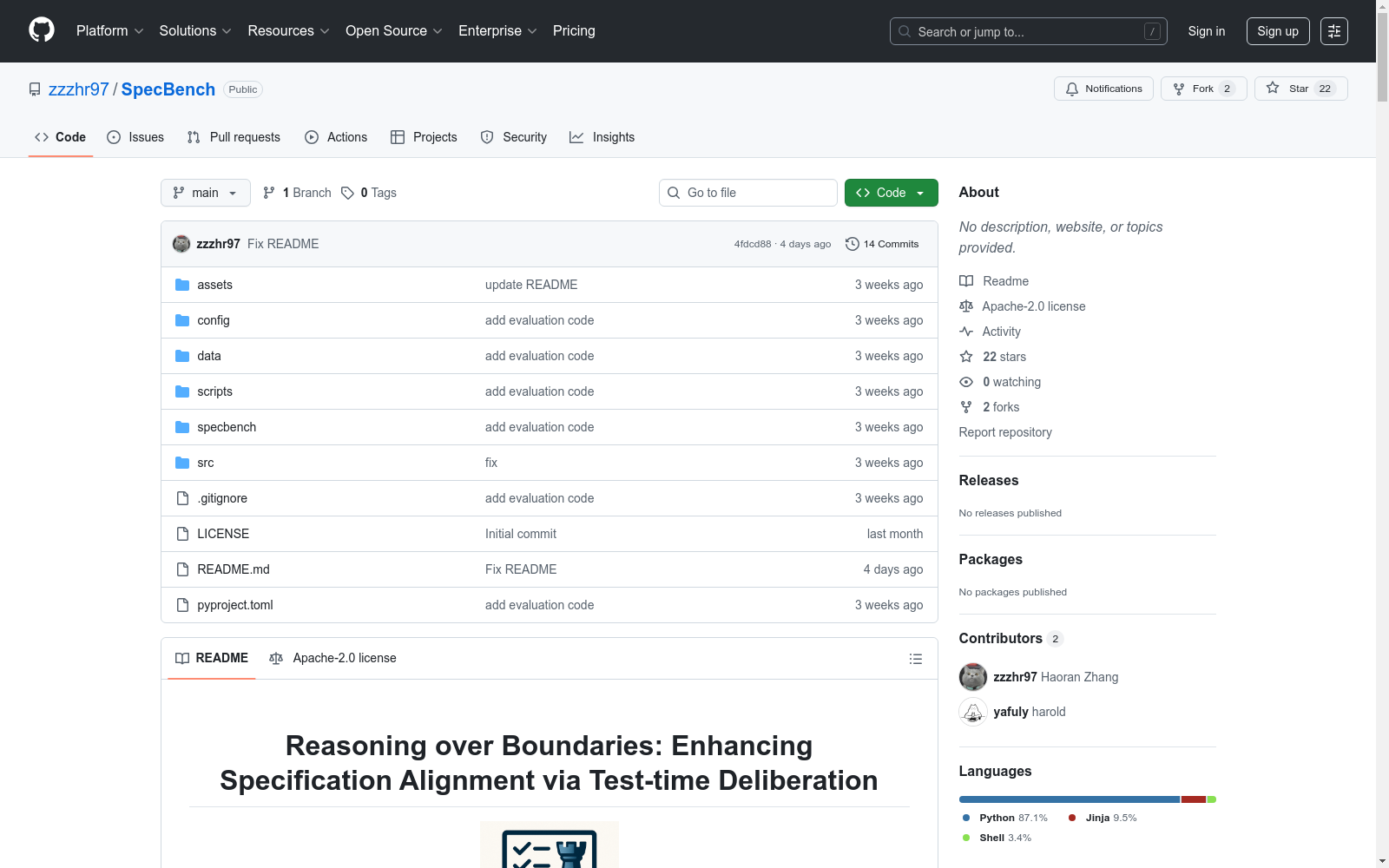Open the SpecBench repository name link
Screen dimensions: 1389x868
point(168,89)
